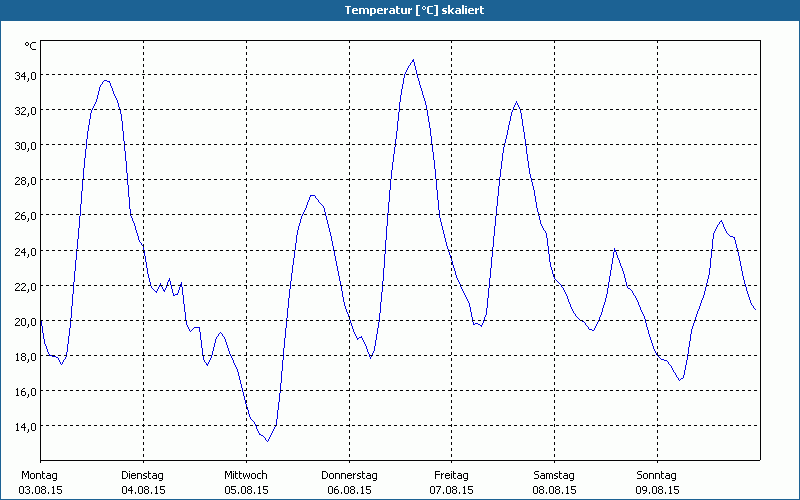Click the 30,0 y-axis tick label
The width and height of the screenshot is (800, 500).
coord(24,145)
